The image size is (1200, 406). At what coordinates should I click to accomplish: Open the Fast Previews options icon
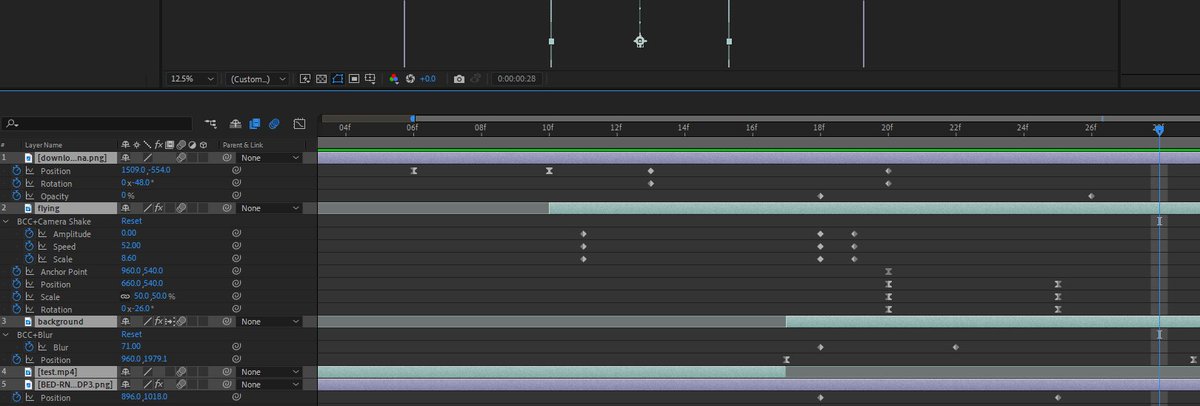[x=305, y=78]
